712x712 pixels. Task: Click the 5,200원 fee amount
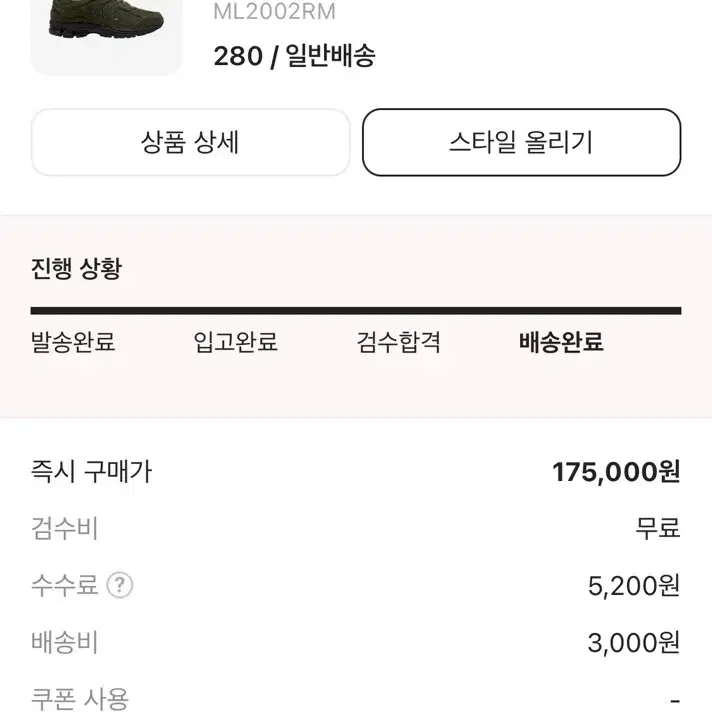click(x=634, y=585)
